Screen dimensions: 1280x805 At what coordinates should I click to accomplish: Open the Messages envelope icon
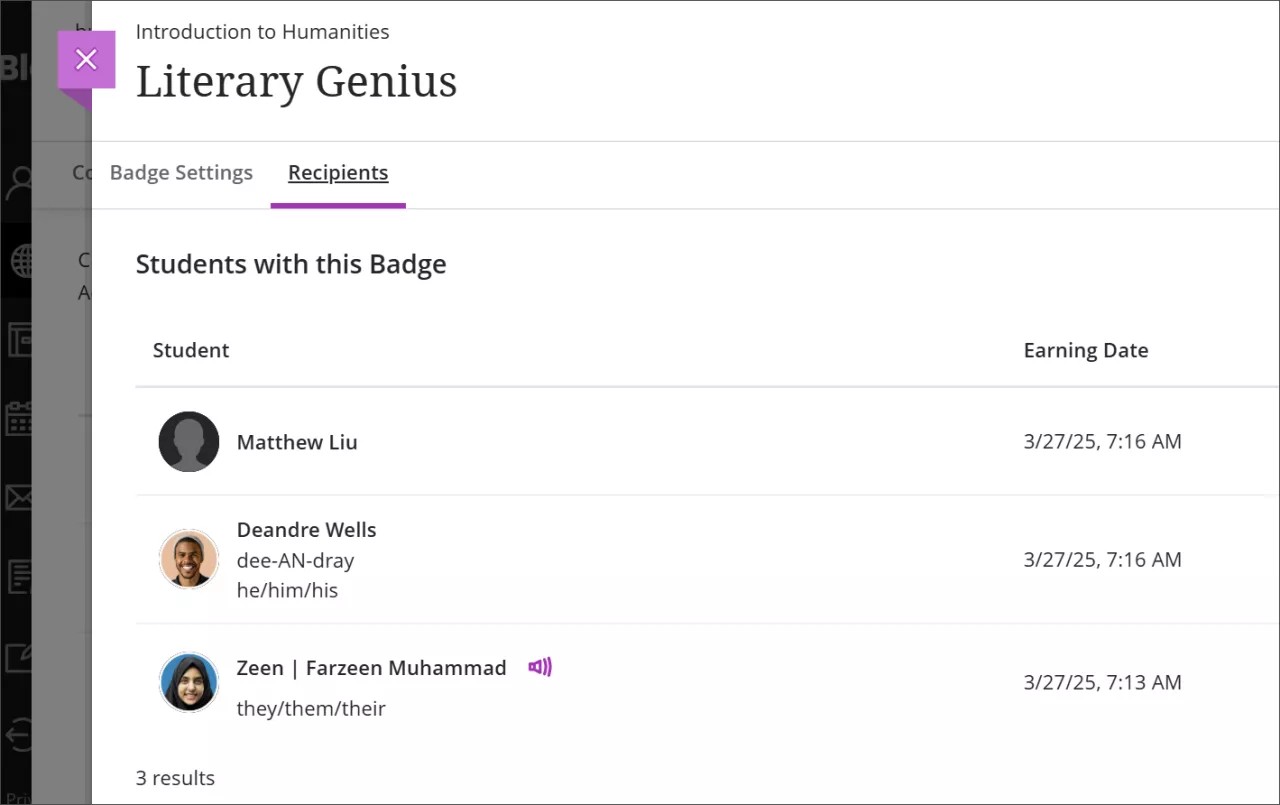pyautogui.click(x=18, y=497)
